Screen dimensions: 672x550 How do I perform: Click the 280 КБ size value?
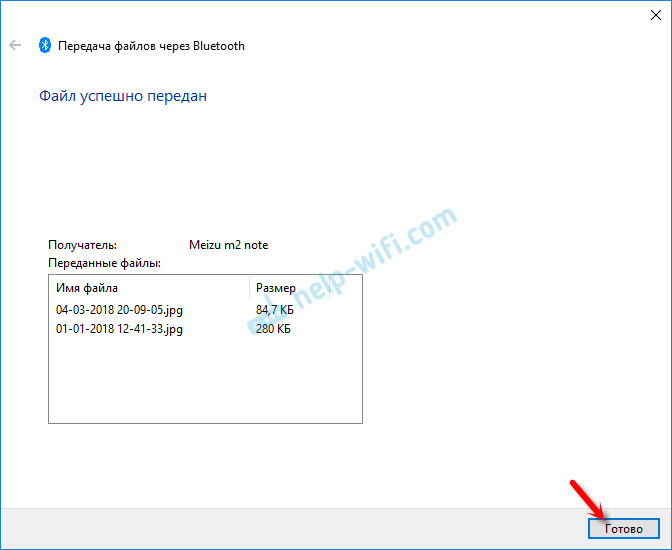(273, 329)
